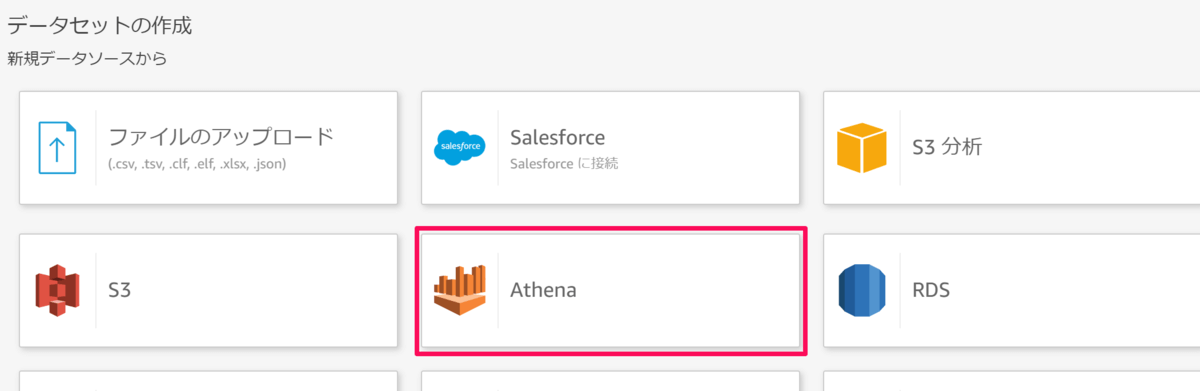
Task: Choose the RDS data source label
Action: click(931, 291)
